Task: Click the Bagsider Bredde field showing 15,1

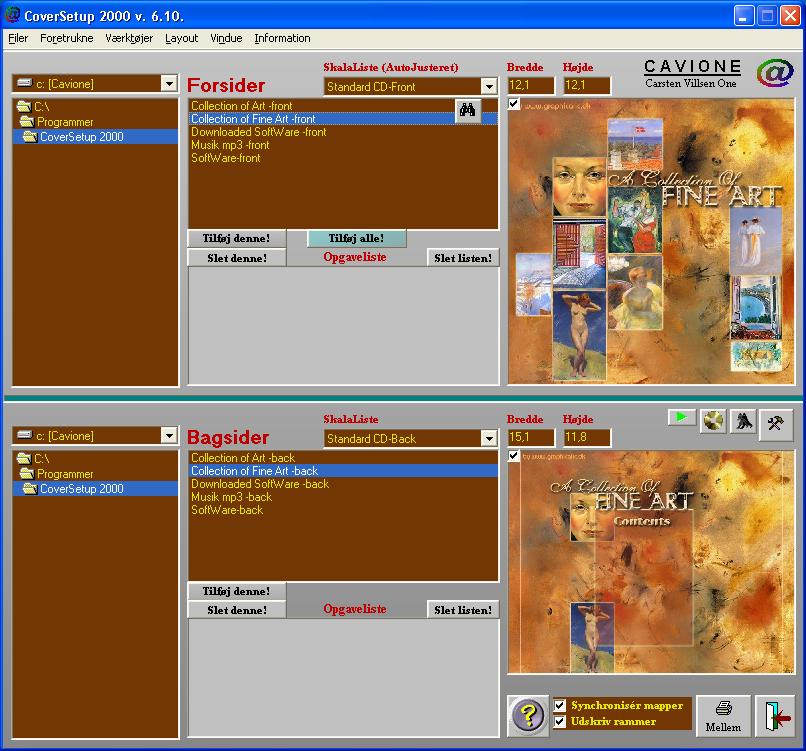Action: coord(531,437)
